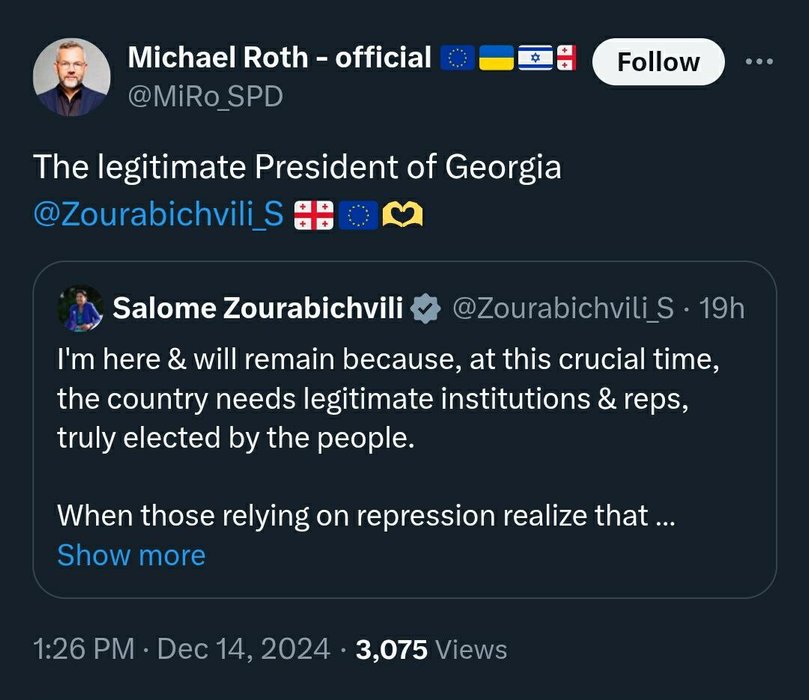809x700 pixels.
Task: Click the 1:26 PM Dec 14, 2024 timestamp
Action: [x=181, y=650]
